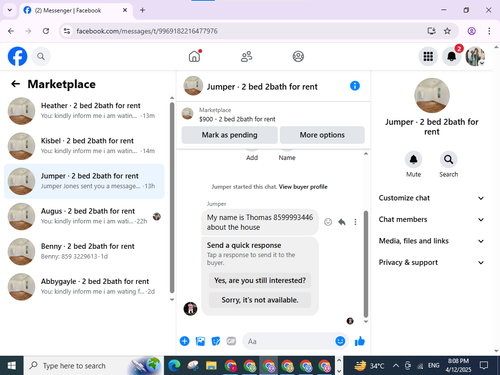Expand Chat members section
500x375 pixels.
pyautogui.click(x=431, y=219)
